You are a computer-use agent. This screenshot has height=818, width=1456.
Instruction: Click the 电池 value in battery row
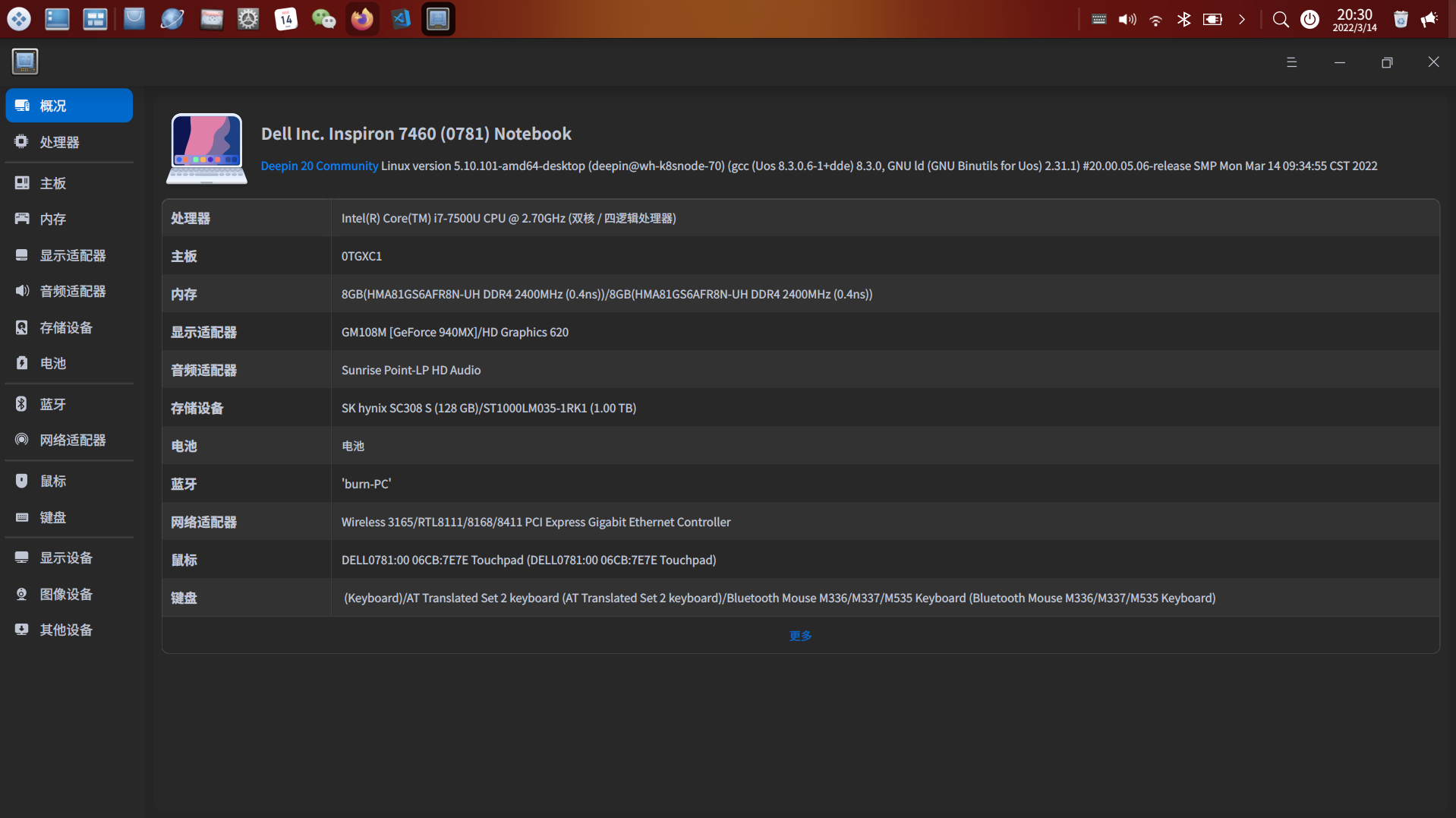tap(353, 446)
